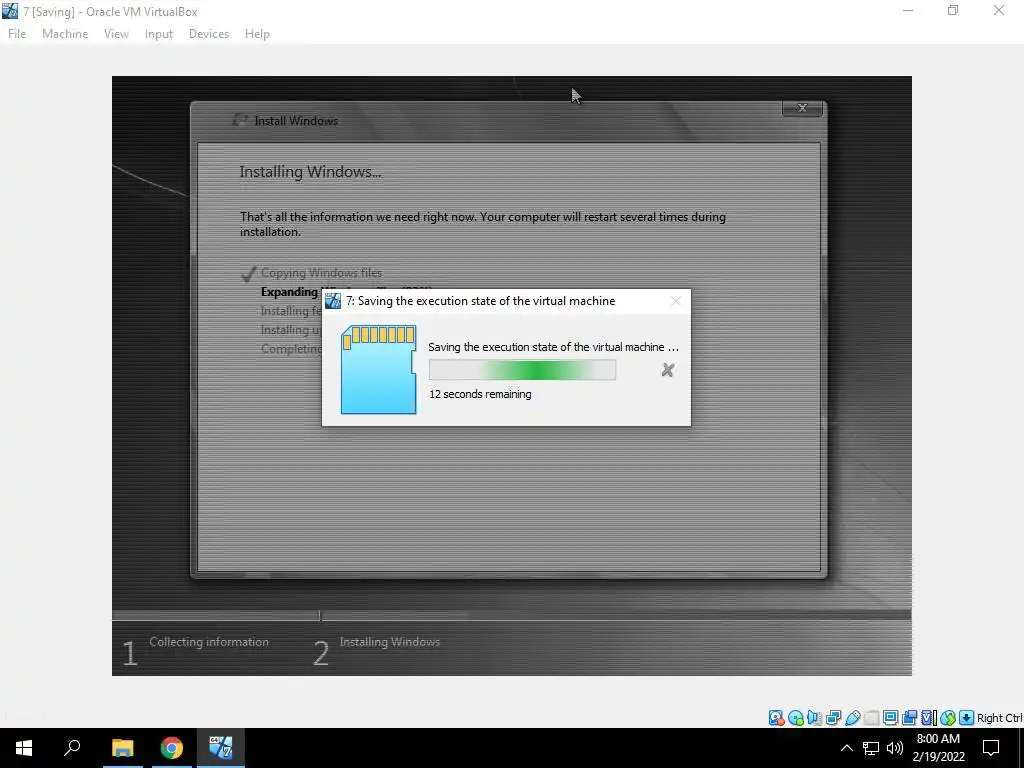Click the Right Ctrl host key label
This screenshot has width=1024, height=768.
999,718
